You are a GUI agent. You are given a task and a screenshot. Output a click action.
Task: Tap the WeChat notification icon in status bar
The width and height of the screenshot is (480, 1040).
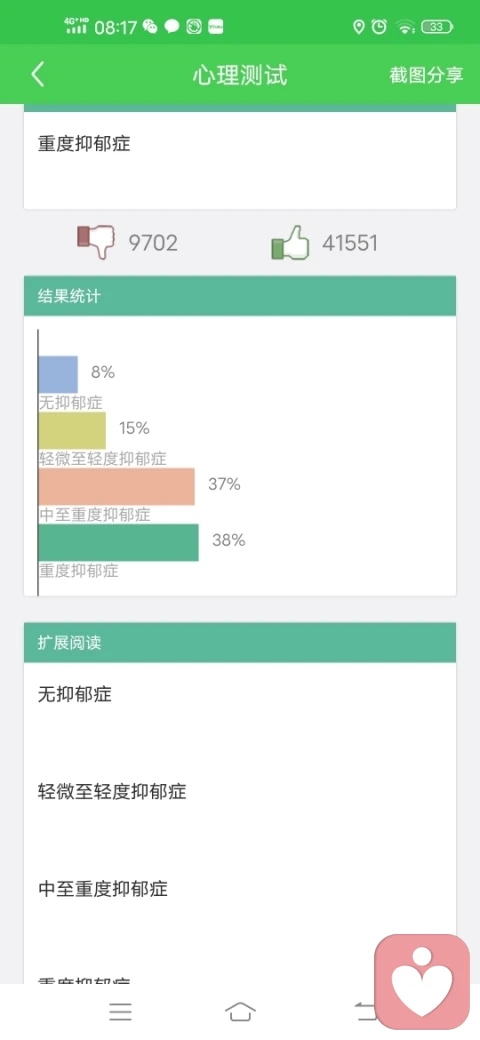[x=150, y=27]
